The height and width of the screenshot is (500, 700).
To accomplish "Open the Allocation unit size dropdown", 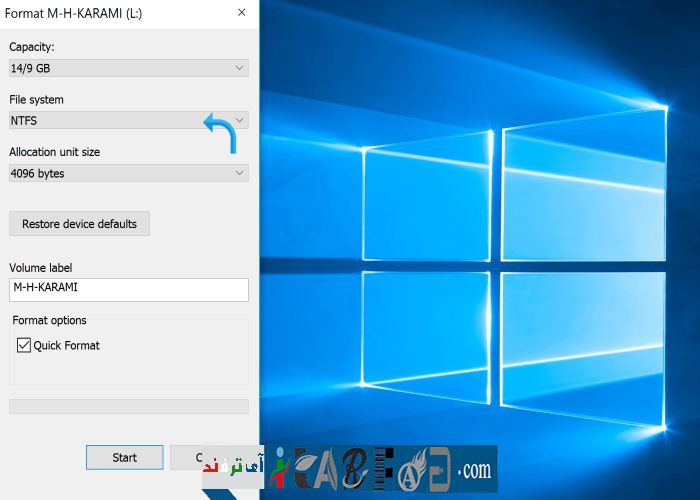I will (128, 173).
